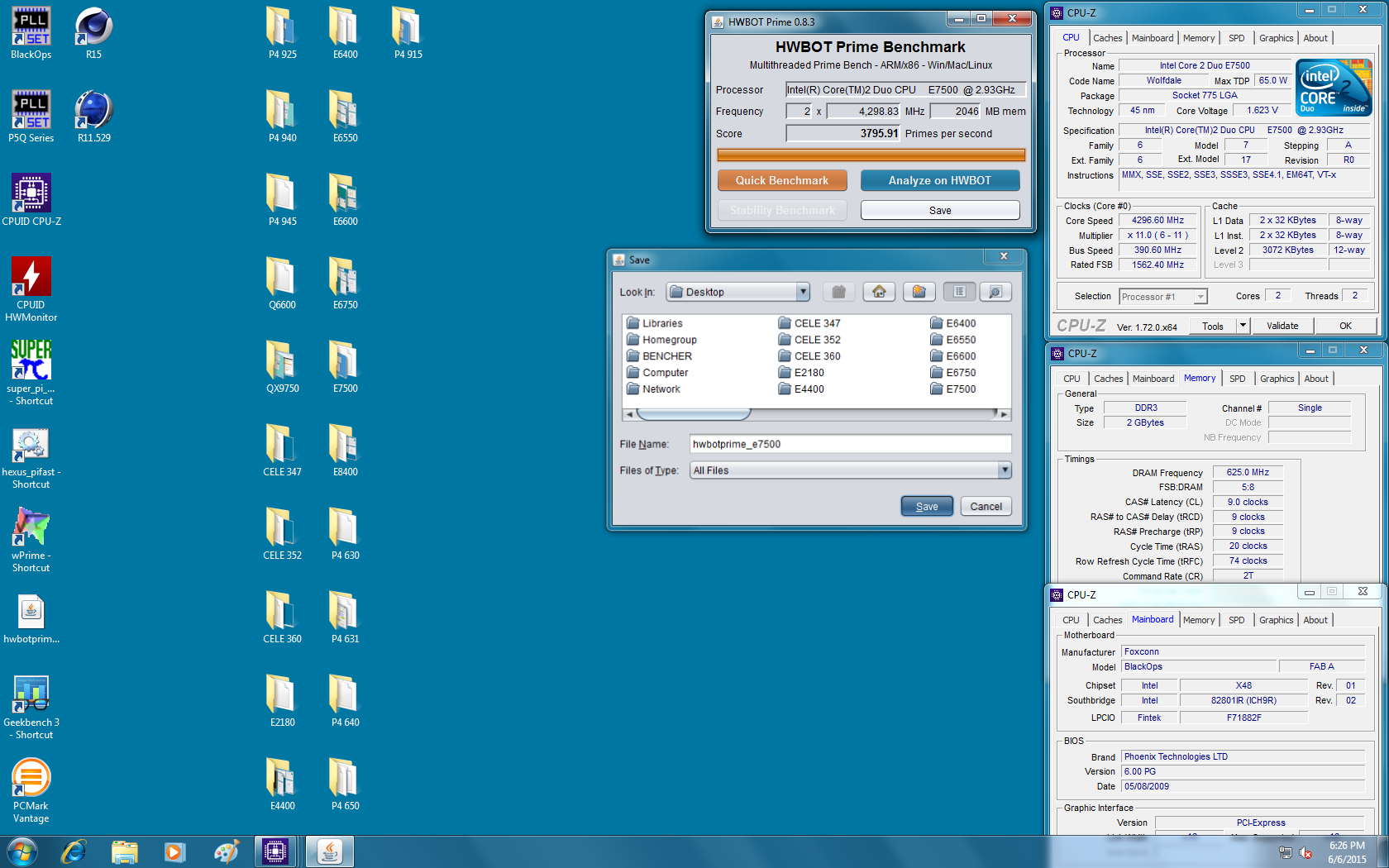Open the R11.529 Cinebench desktop icon
Image resolution: width=1389 pixels, height=868 pixels.
pos(93,117)
